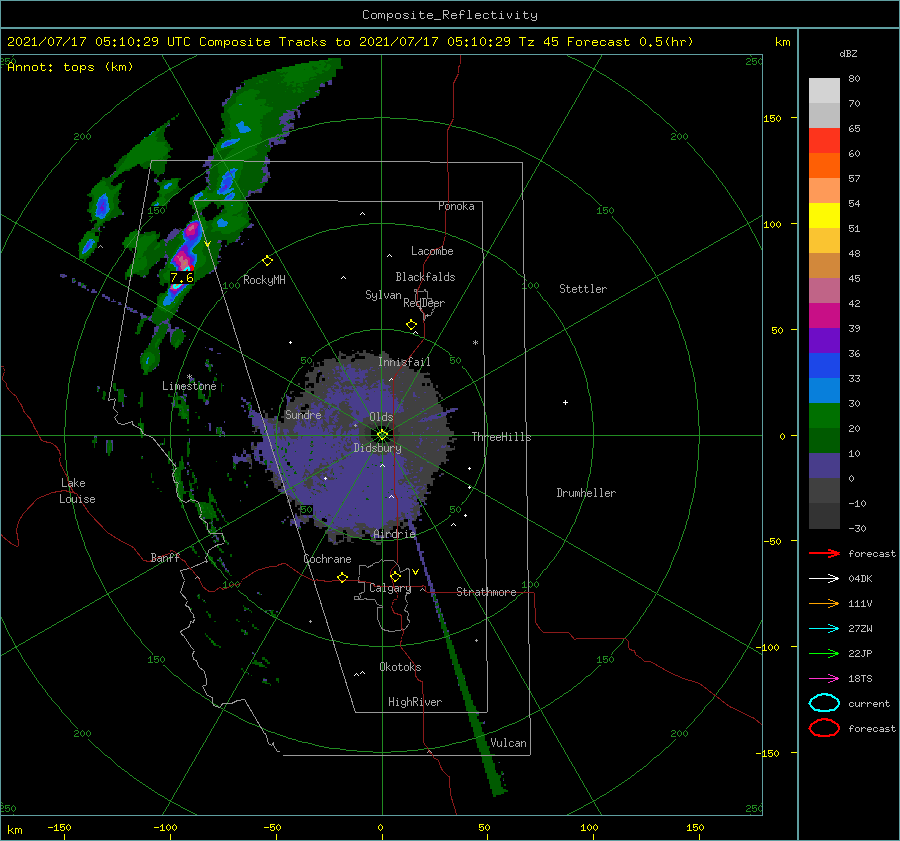The width and height of the screenshot is (900, 841).
Task: Click the red forecast ellipse legend symbol
Action: pyautogui.click(x=824, y=728)
